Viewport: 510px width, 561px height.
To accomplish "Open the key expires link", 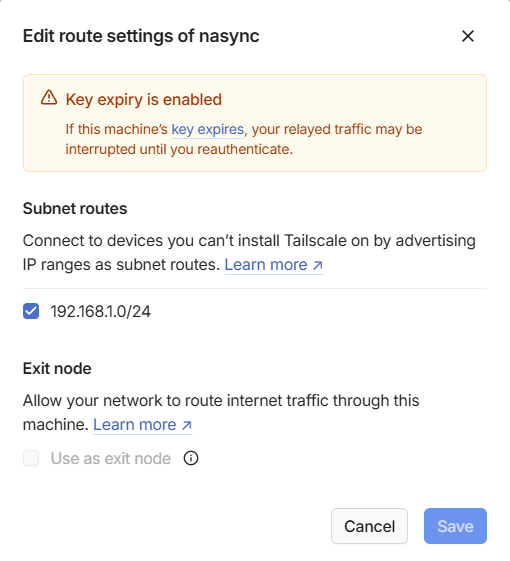I will point(208,130).
